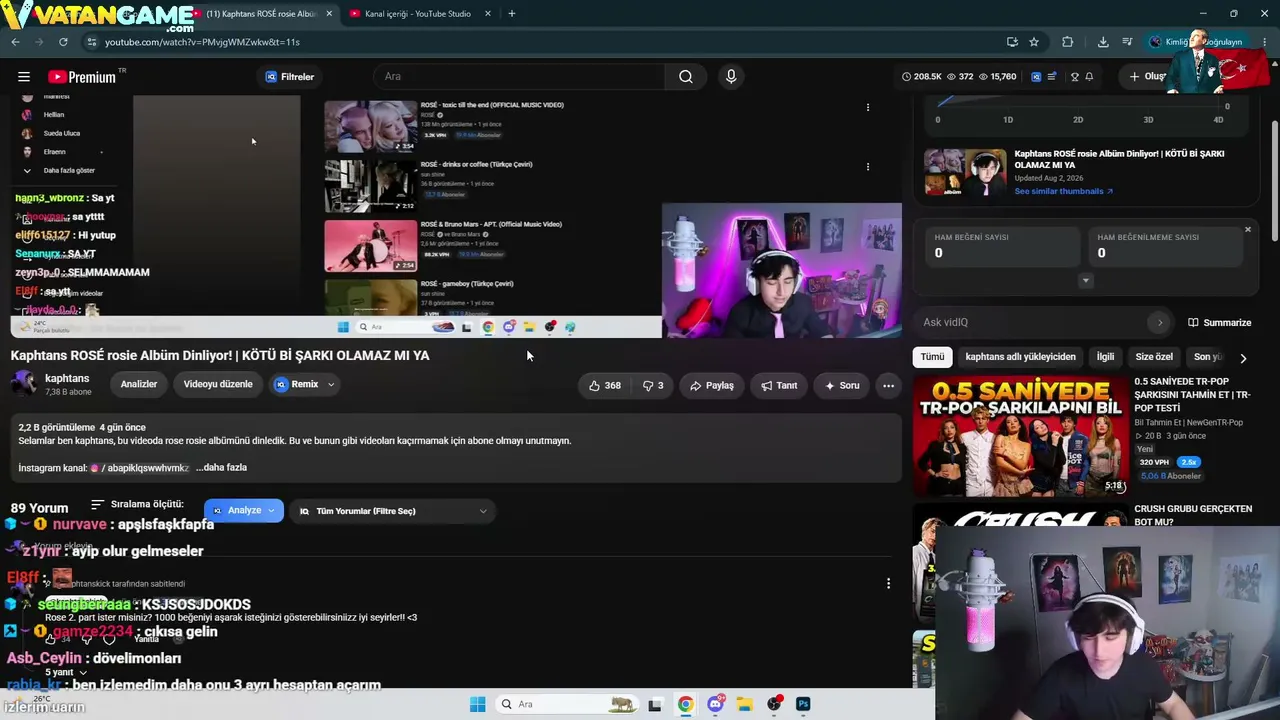The width and height of the screenshot is (1280, 720).
Task: Expand description with ...daha fazla
Action: pyautogui.click(x=221, y=468)
